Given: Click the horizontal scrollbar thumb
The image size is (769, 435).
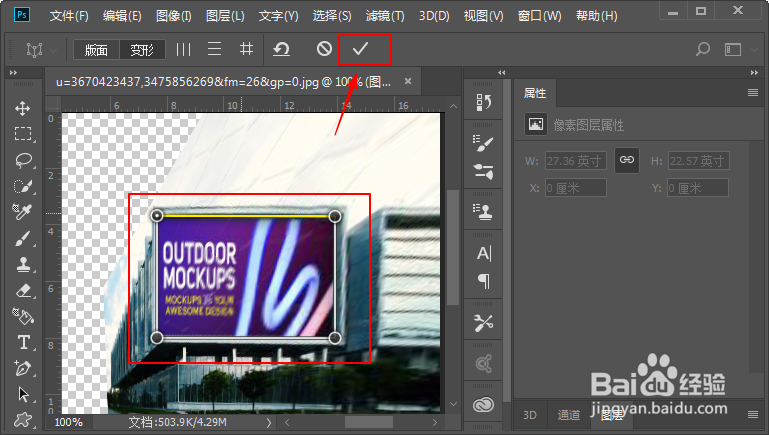Looking at the screenshot, I should 369,422.
